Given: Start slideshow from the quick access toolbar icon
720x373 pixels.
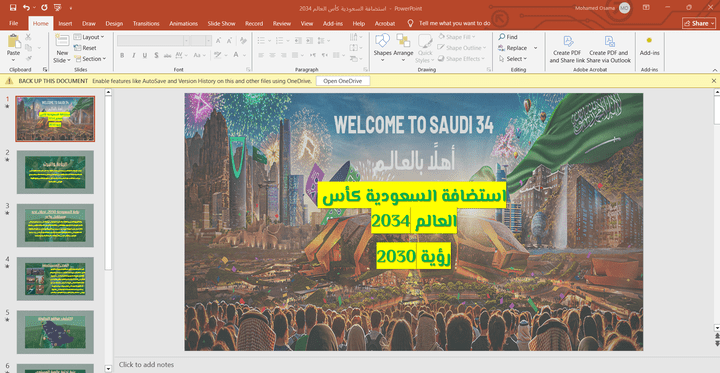Looking at the screenshot, I should click(x=57, y=8).
